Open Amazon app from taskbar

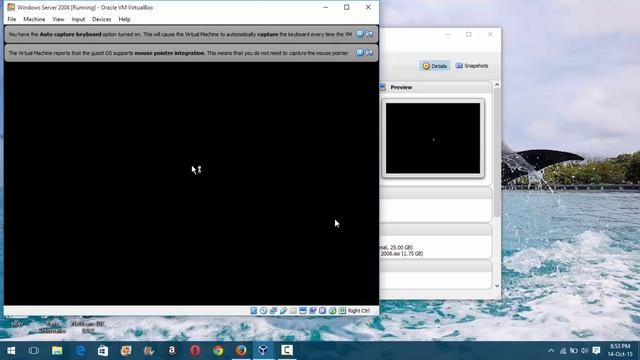(172, 350)
